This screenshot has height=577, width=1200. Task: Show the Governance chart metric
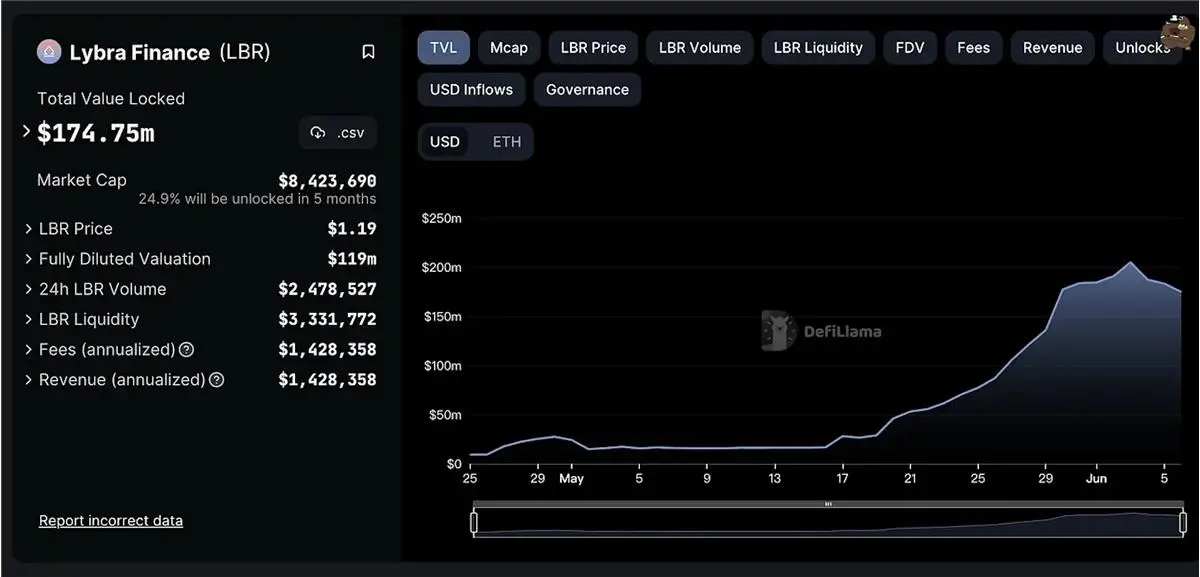[x=587, y=90]
